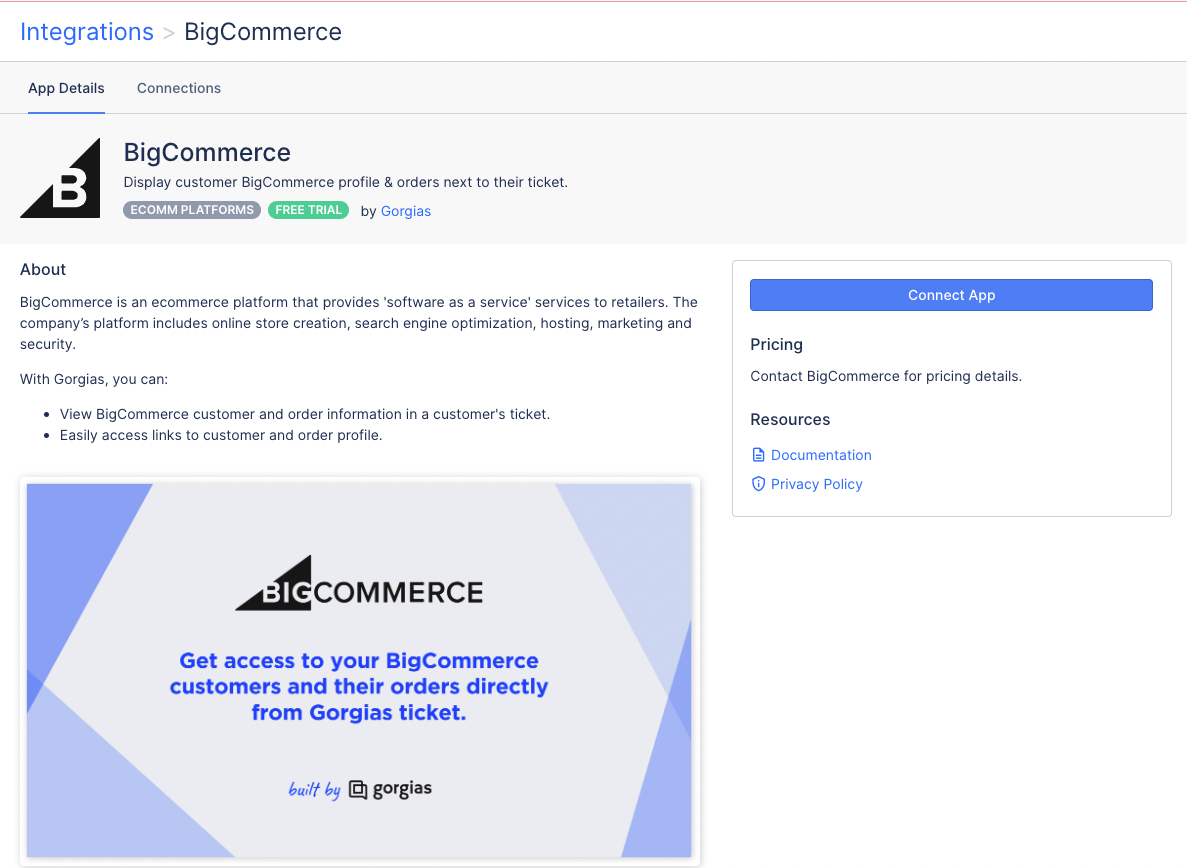Click 'Display customer BigCommerce profile' description
This screenshot has width=1187, height=868.
click(x=345, y=182)
